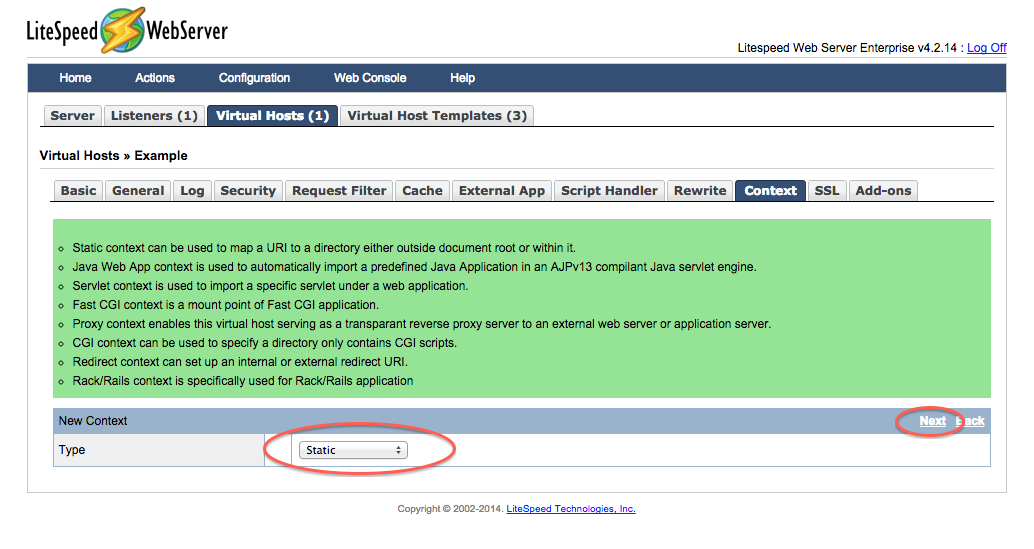The height and width of the screenshot is (549, 1034).
Task: Click the LiteSpeed WebServer logo
Action: pyautogui.click(x=127, y=30)
